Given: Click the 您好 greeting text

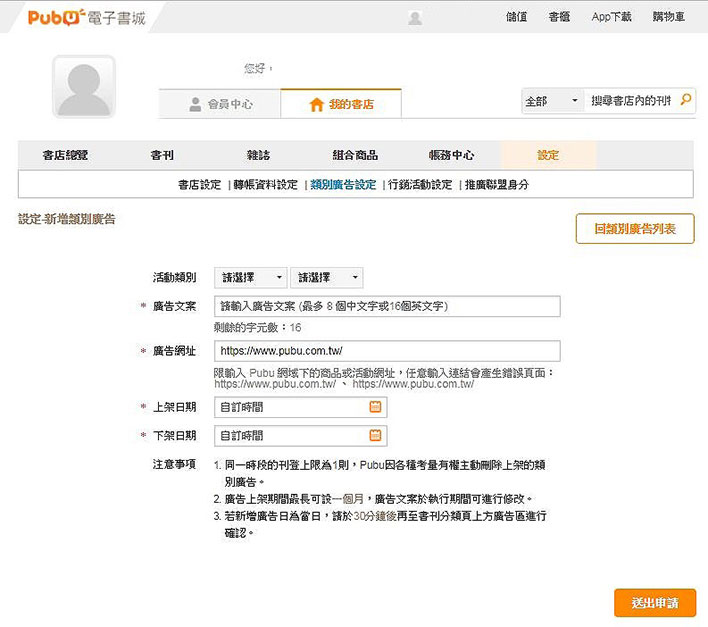Looking at the screenshot, I should 258,69.
